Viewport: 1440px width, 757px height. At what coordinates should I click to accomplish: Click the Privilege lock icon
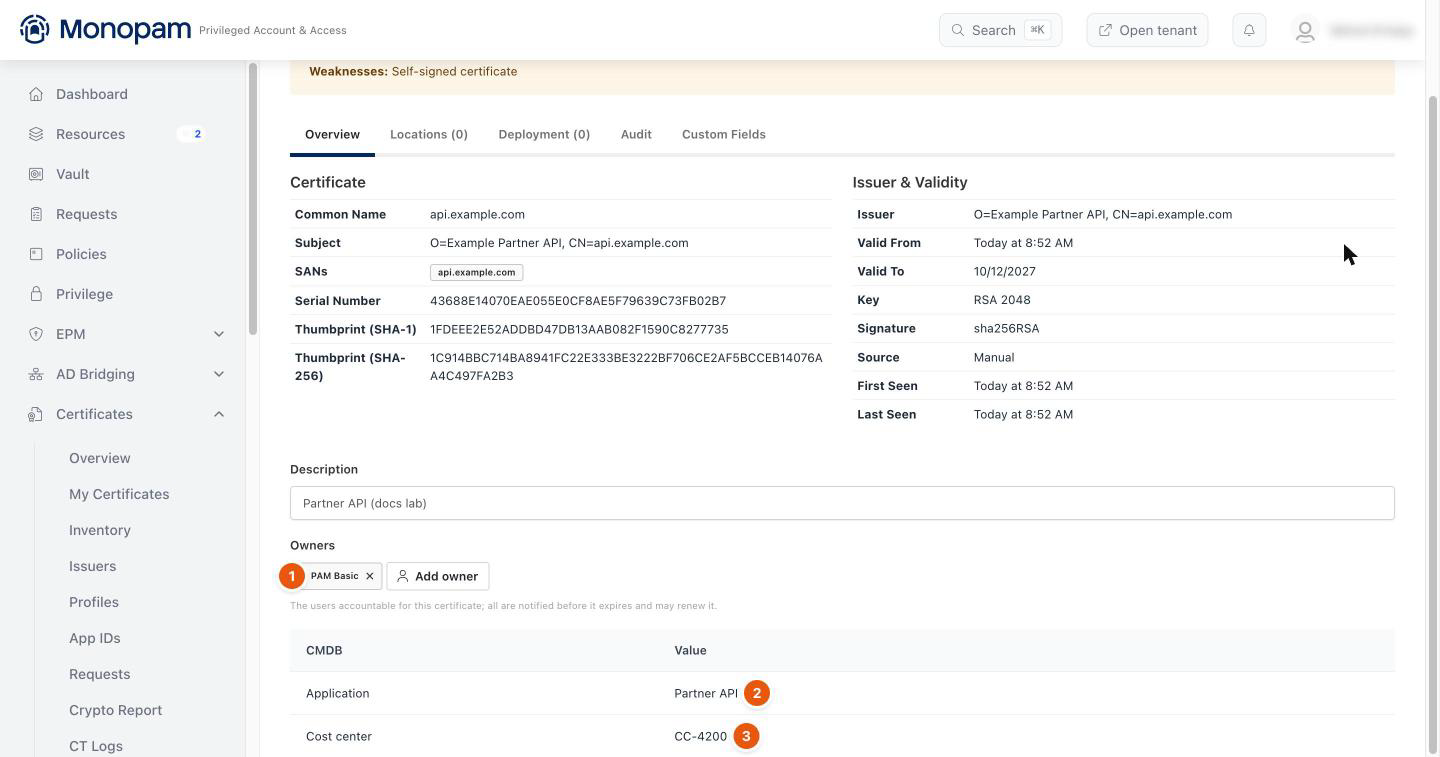[x=36, y=294]
